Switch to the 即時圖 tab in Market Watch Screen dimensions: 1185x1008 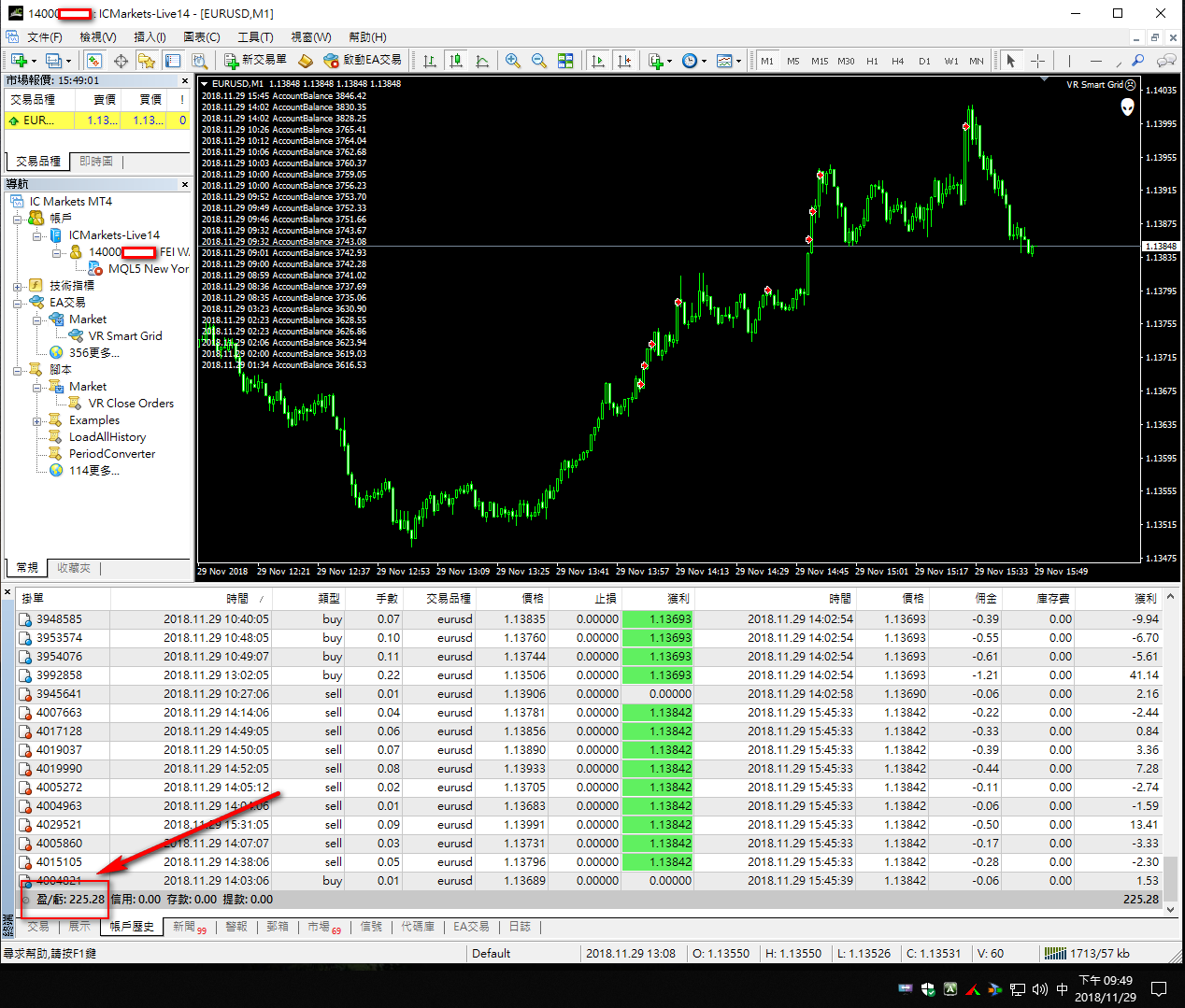(x=95, y=161)
